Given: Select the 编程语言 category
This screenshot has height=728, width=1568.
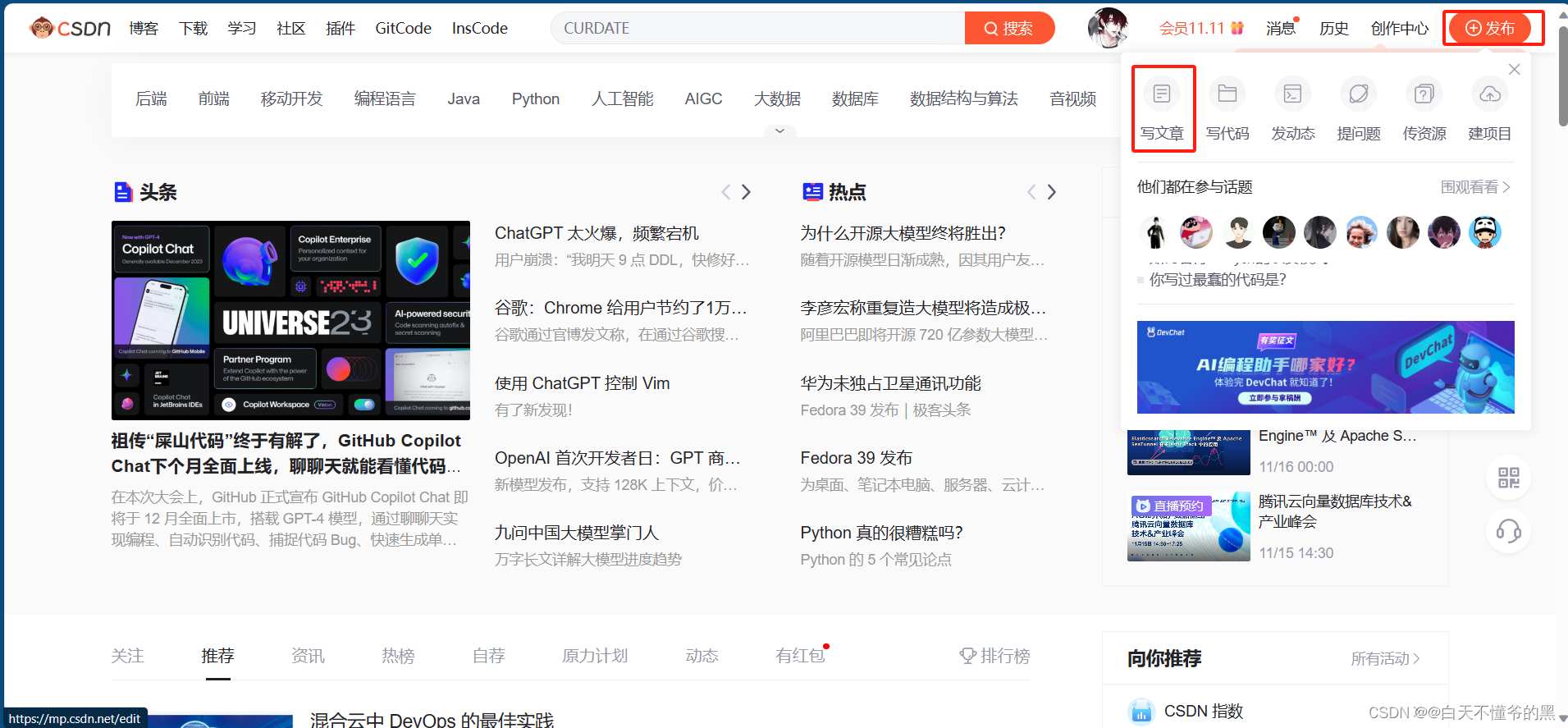Looking at the screenshot, I should (385, 98).
